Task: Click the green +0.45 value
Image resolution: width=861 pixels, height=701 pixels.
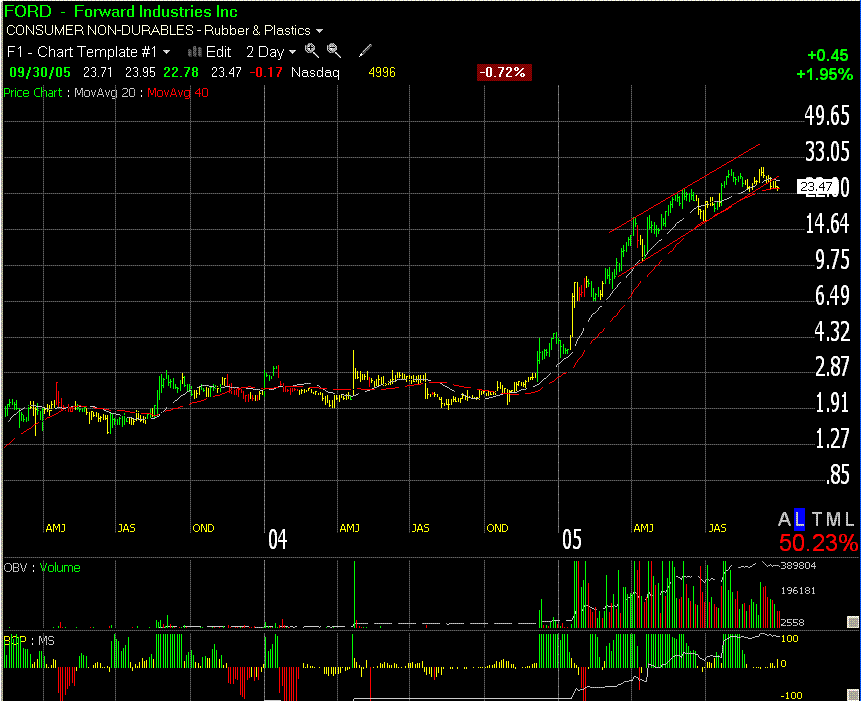Action: pos(828,55)
